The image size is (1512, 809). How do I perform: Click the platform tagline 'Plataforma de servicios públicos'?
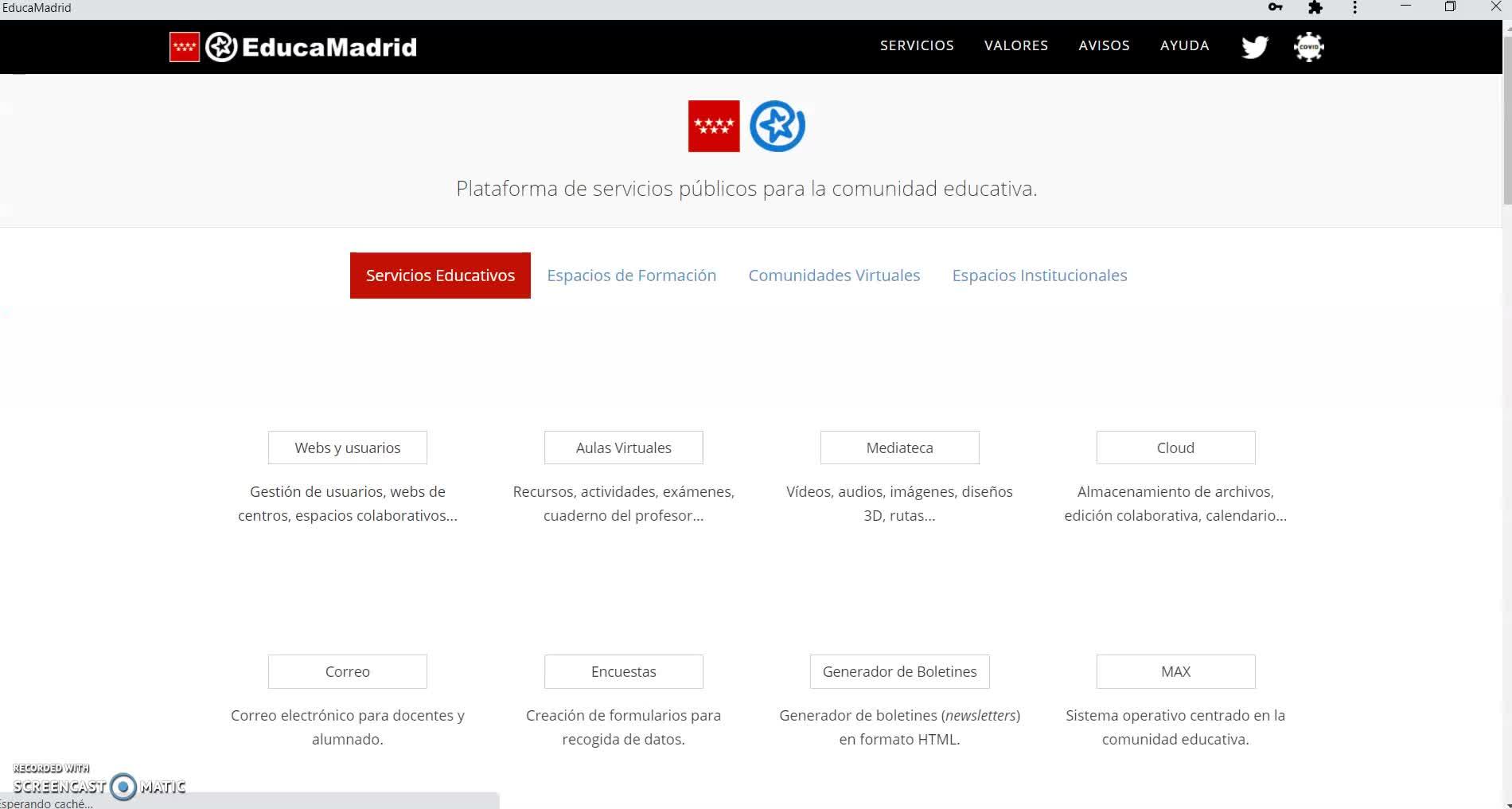click(x=746, y=189)
